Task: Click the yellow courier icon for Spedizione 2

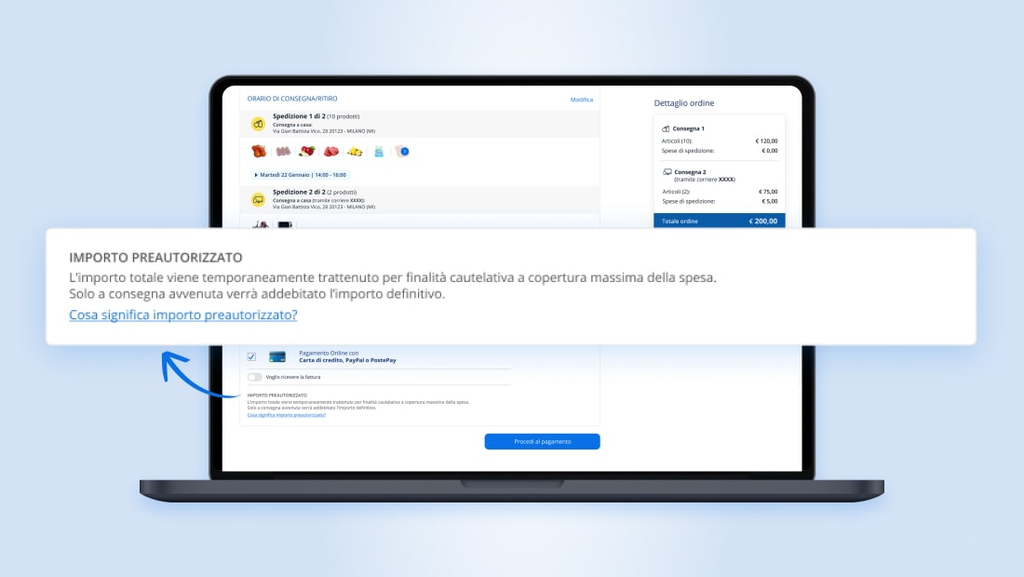Action: tap(258, 199)
